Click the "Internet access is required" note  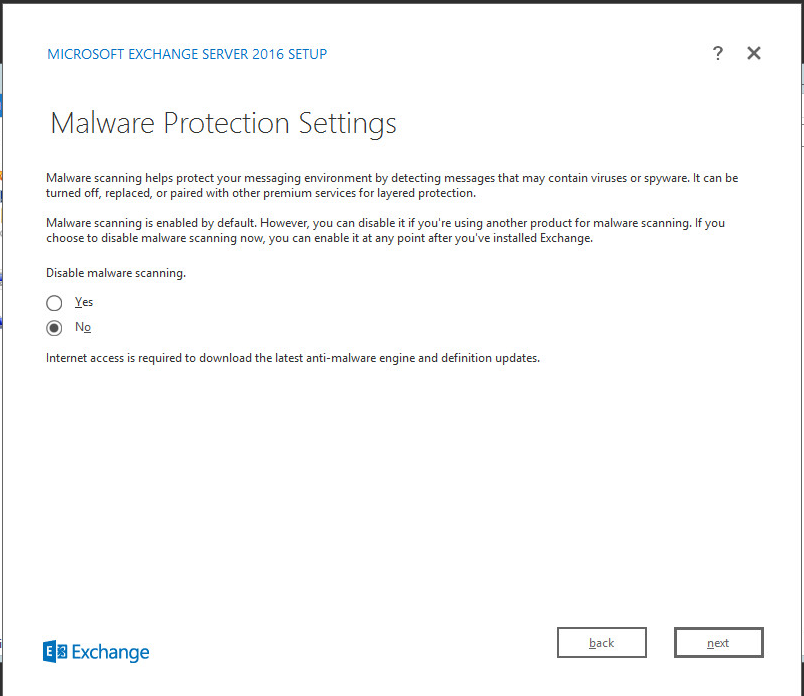point(293,358)
